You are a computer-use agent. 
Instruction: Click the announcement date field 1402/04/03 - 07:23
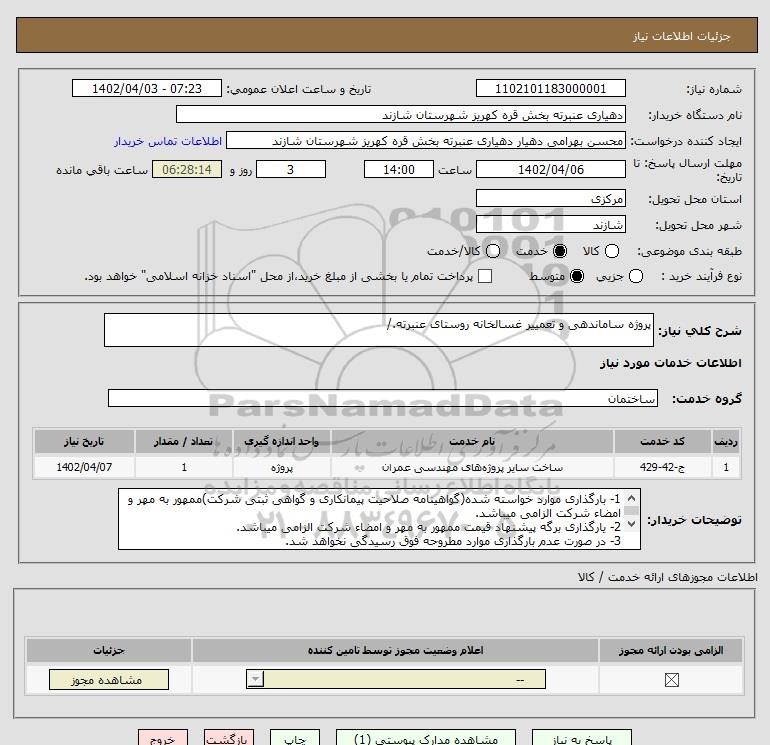coord(147,88)
